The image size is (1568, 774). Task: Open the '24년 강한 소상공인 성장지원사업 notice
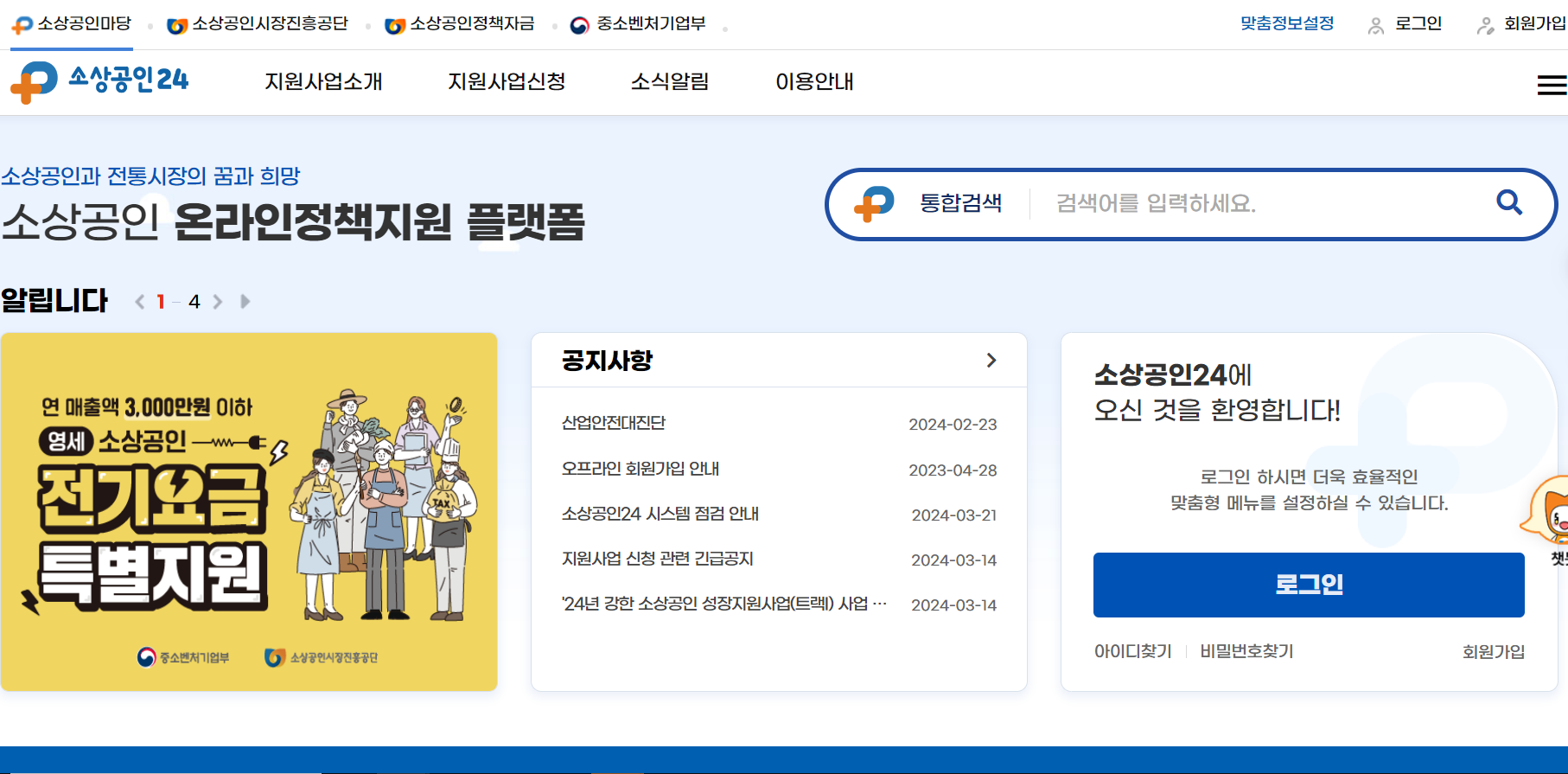724,604
